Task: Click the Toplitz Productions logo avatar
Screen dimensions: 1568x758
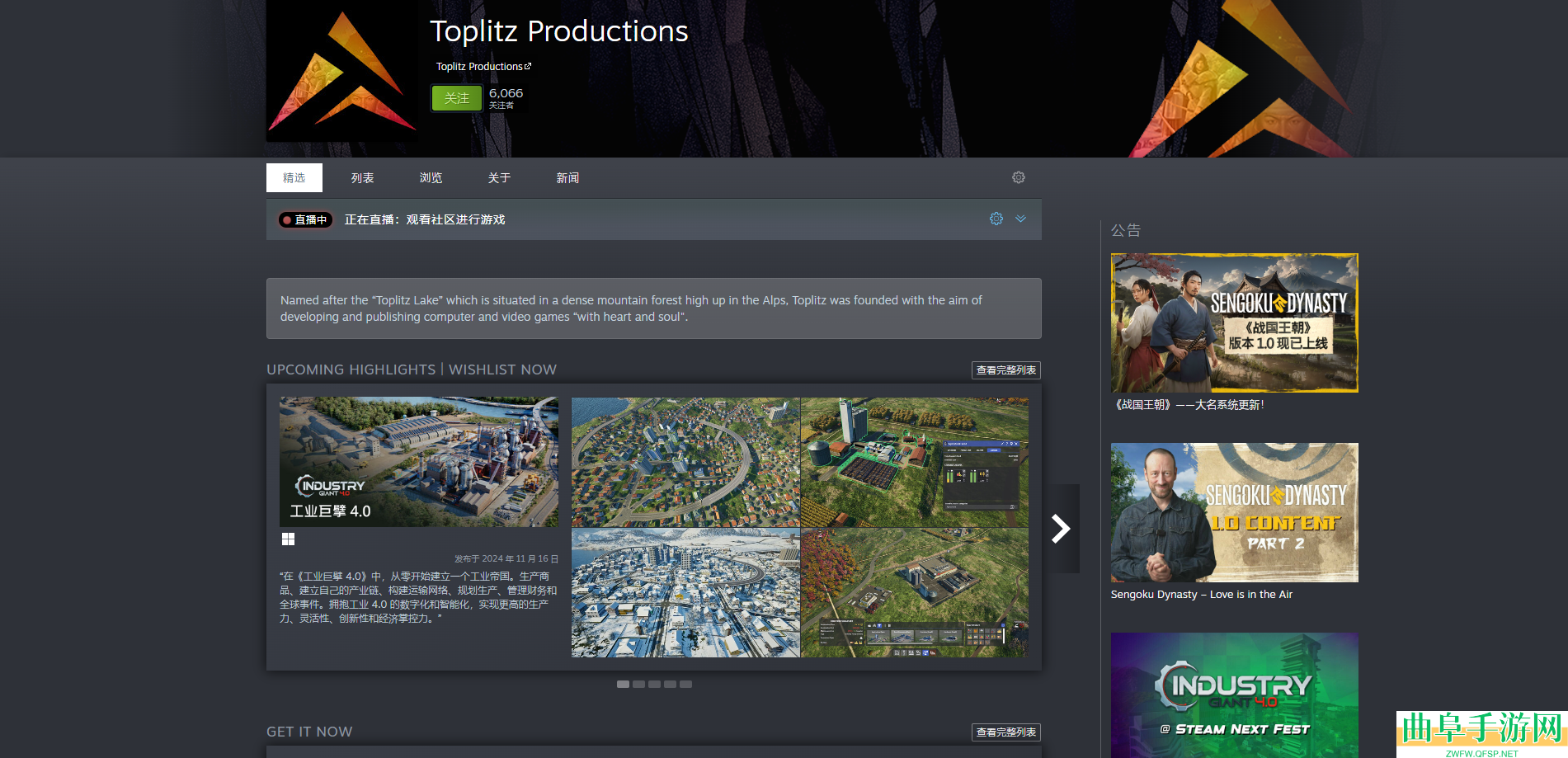Action: [341, 71]
